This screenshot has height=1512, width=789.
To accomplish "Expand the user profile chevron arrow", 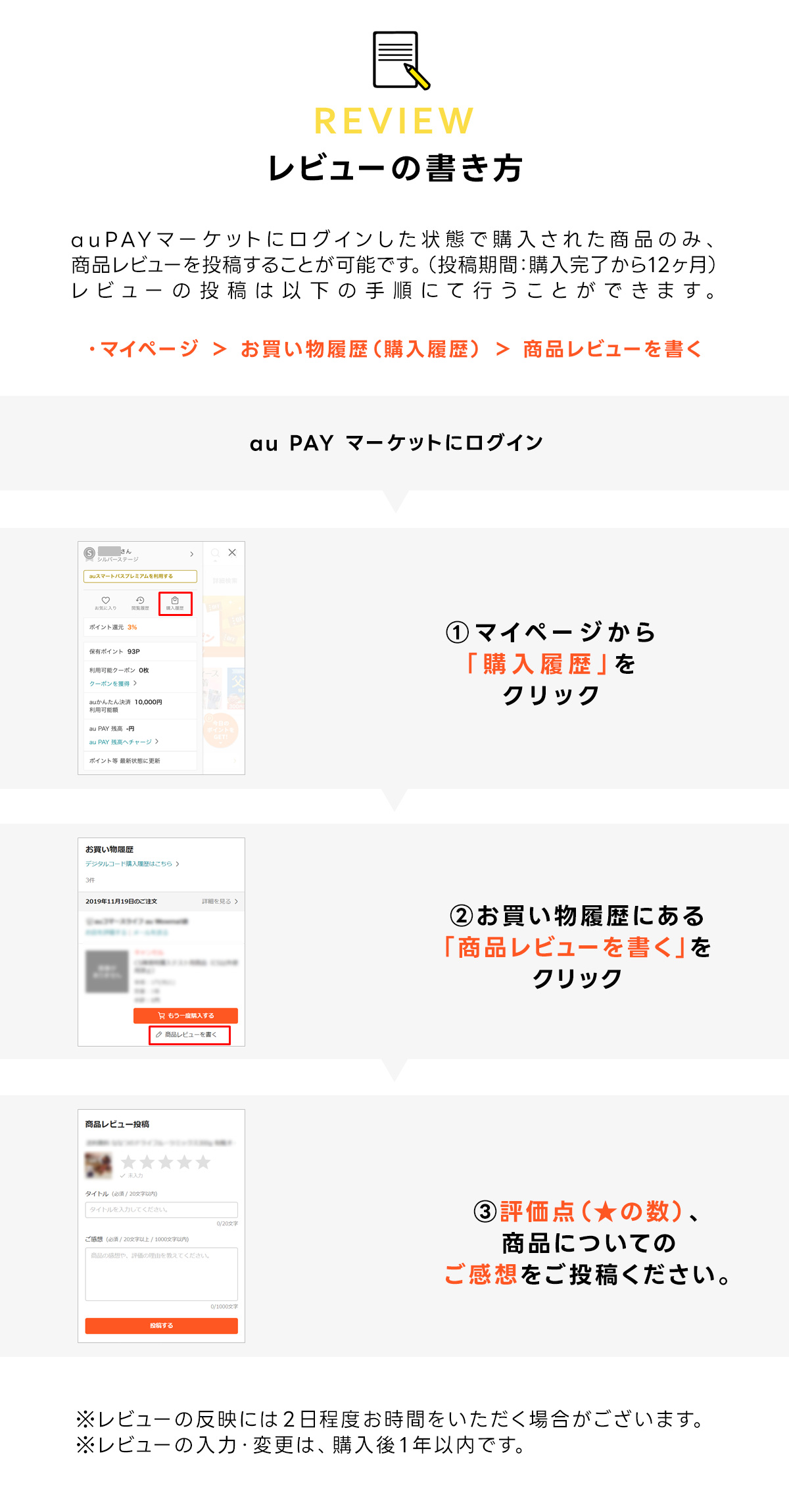I will coord(191,554).
